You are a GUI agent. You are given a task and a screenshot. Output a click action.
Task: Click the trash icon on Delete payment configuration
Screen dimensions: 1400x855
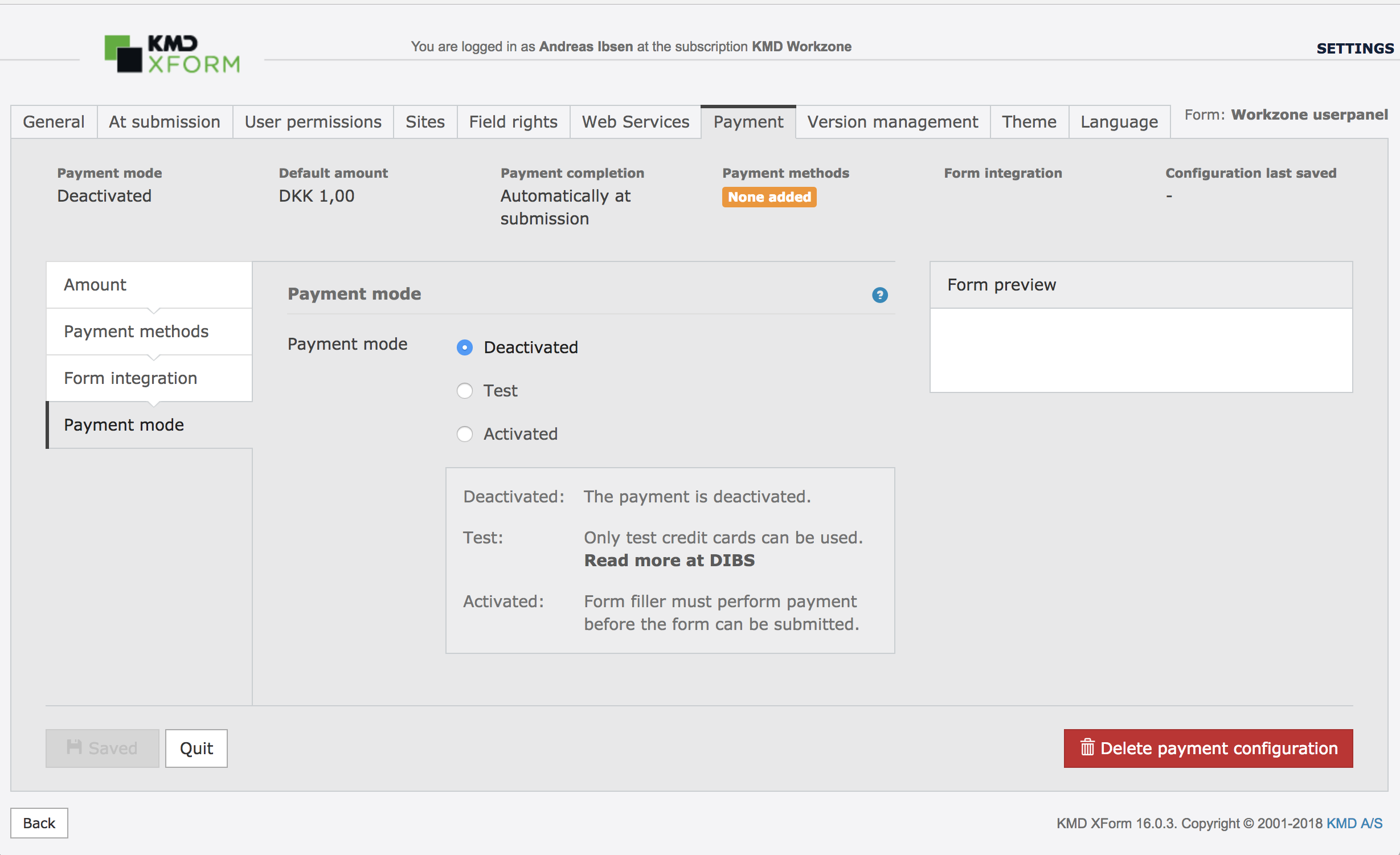point(1087,747)
